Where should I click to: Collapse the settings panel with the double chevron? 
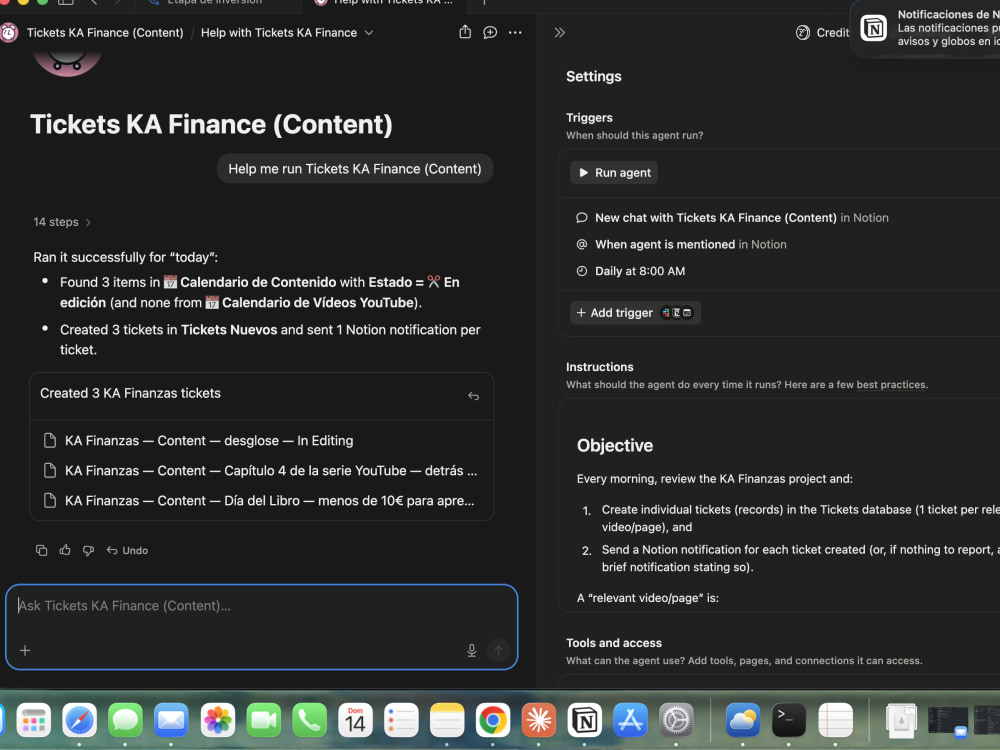coord(559,33)
